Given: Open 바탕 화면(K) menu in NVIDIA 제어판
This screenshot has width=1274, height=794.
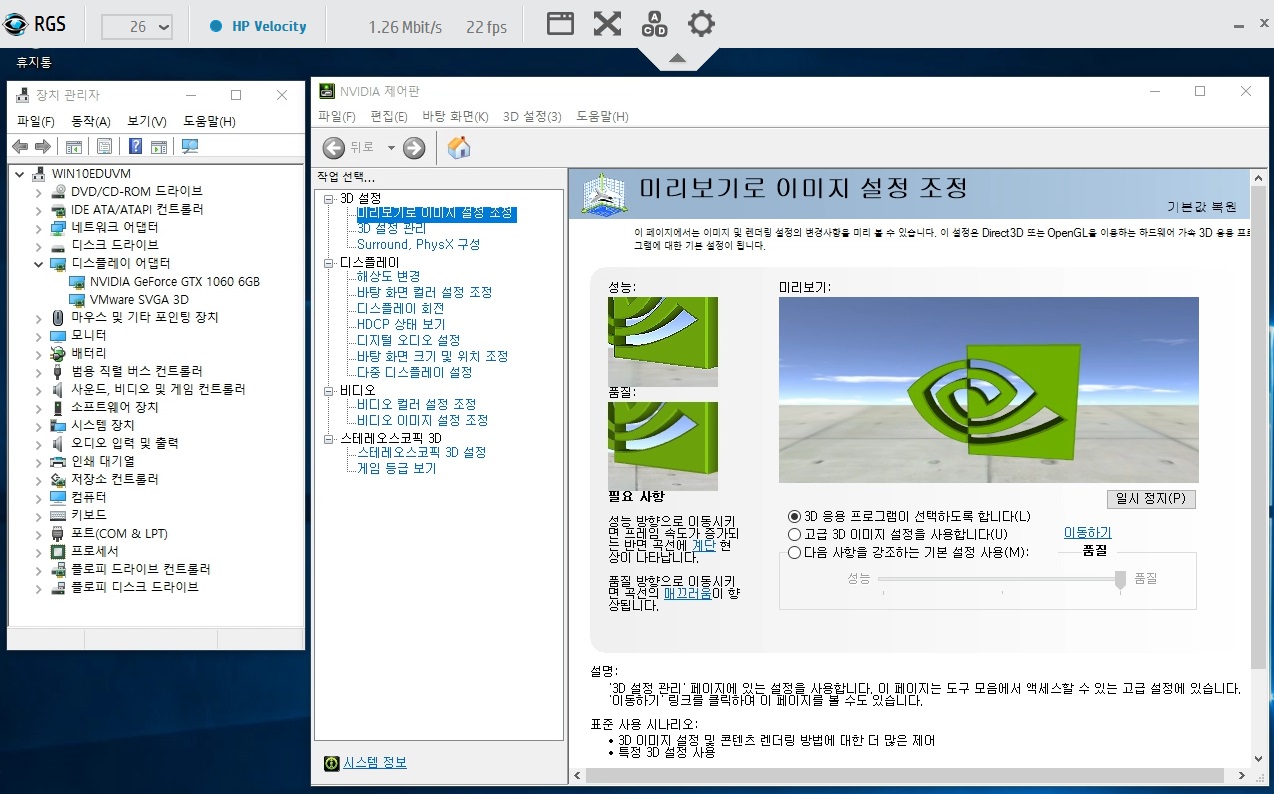Looking at the screenshot, I should coord(455,116).
